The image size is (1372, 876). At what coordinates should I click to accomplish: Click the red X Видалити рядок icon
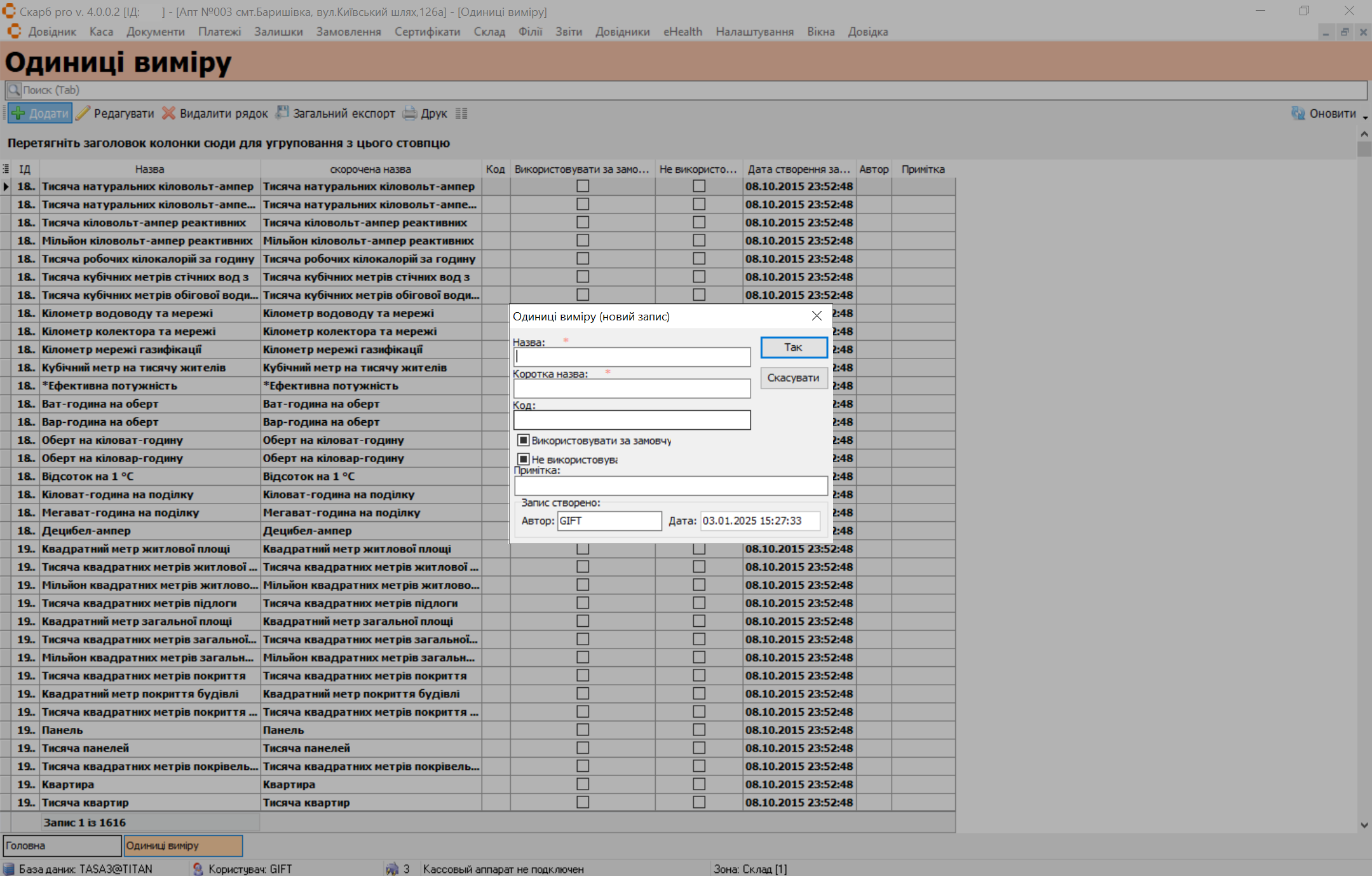coord(168,113)
